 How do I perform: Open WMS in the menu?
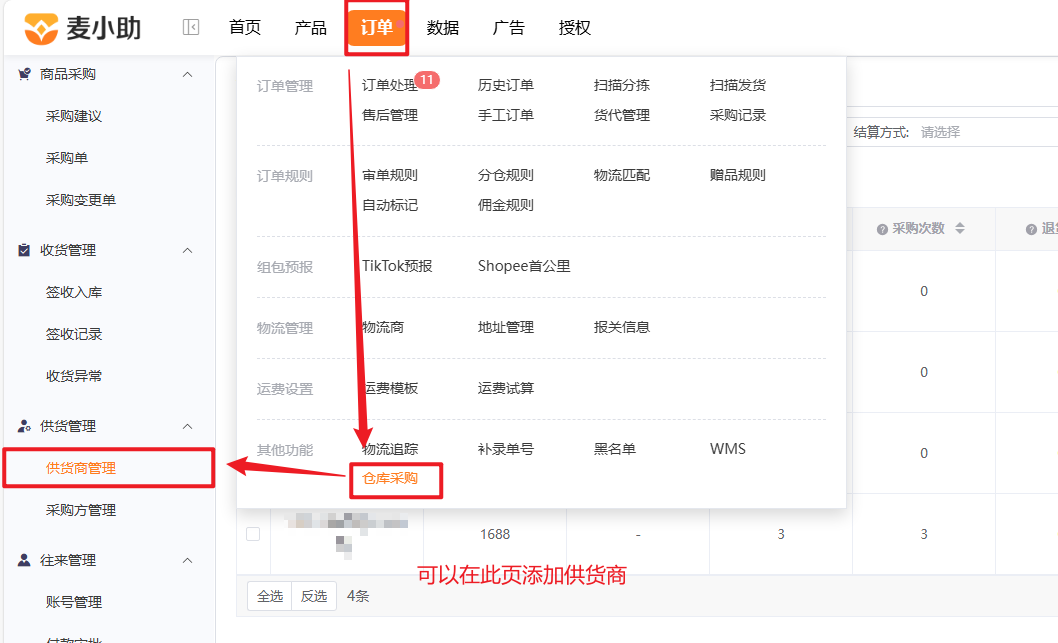[x=727, y=449]
